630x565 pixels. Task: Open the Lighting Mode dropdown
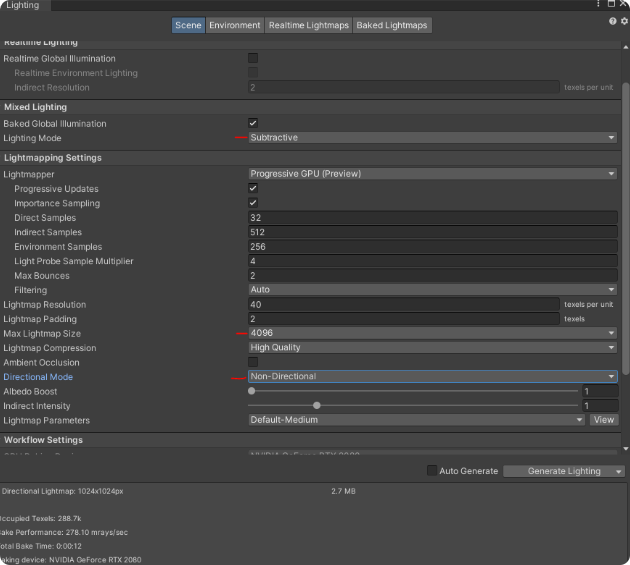click(432, 138)
